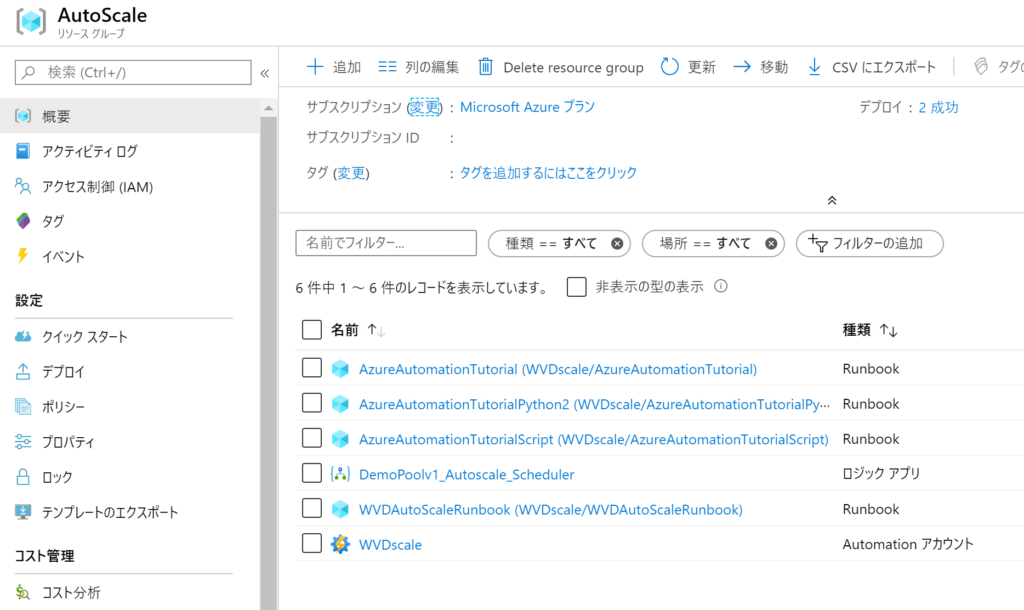The height and width of the screenshot is (610, 1024).
Task: Check the WVDscale row checkbox
Action: click(x=312, y=543)
